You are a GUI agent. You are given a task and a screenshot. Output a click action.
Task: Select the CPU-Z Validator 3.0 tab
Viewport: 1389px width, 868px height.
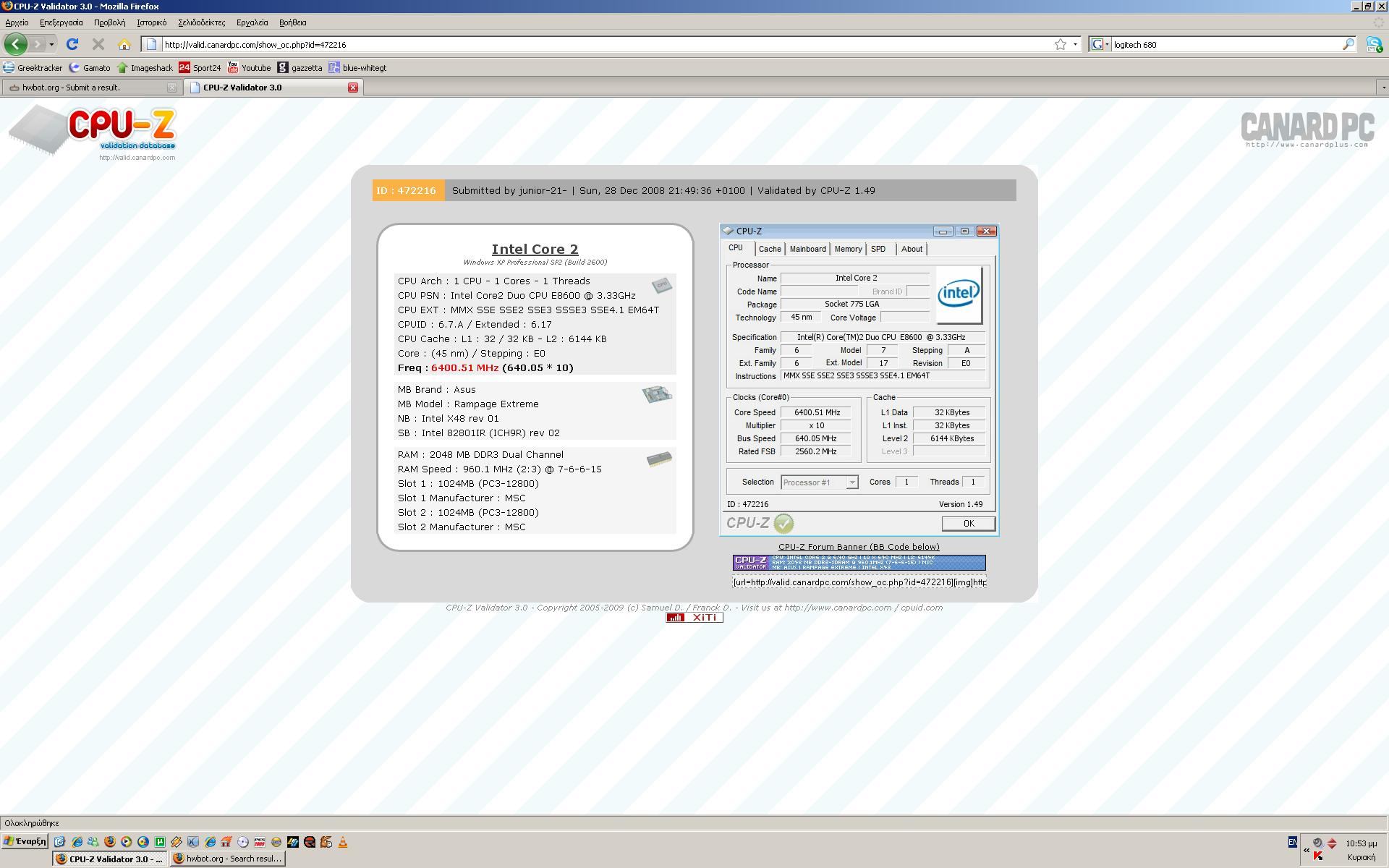[x=273, y=88]
